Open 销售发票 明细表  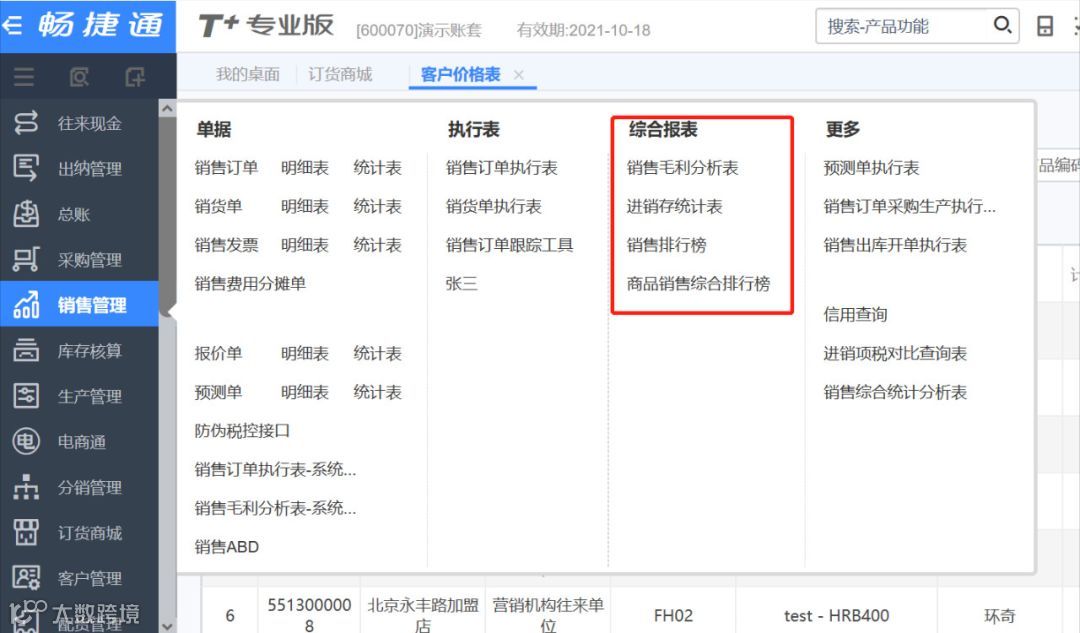tap(304, 245)
